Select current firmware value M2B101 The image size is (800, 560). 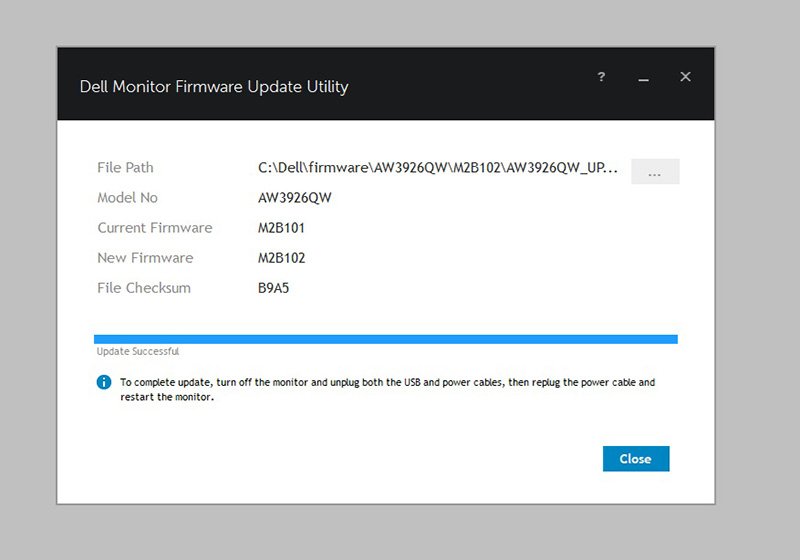[x=281, y=228]
